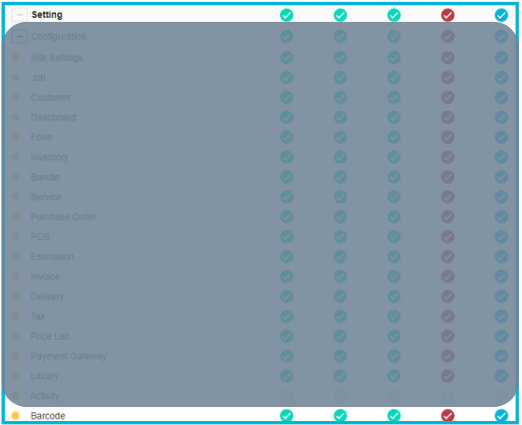Click the red checkmark in Dashboard row

click(447, 117)
